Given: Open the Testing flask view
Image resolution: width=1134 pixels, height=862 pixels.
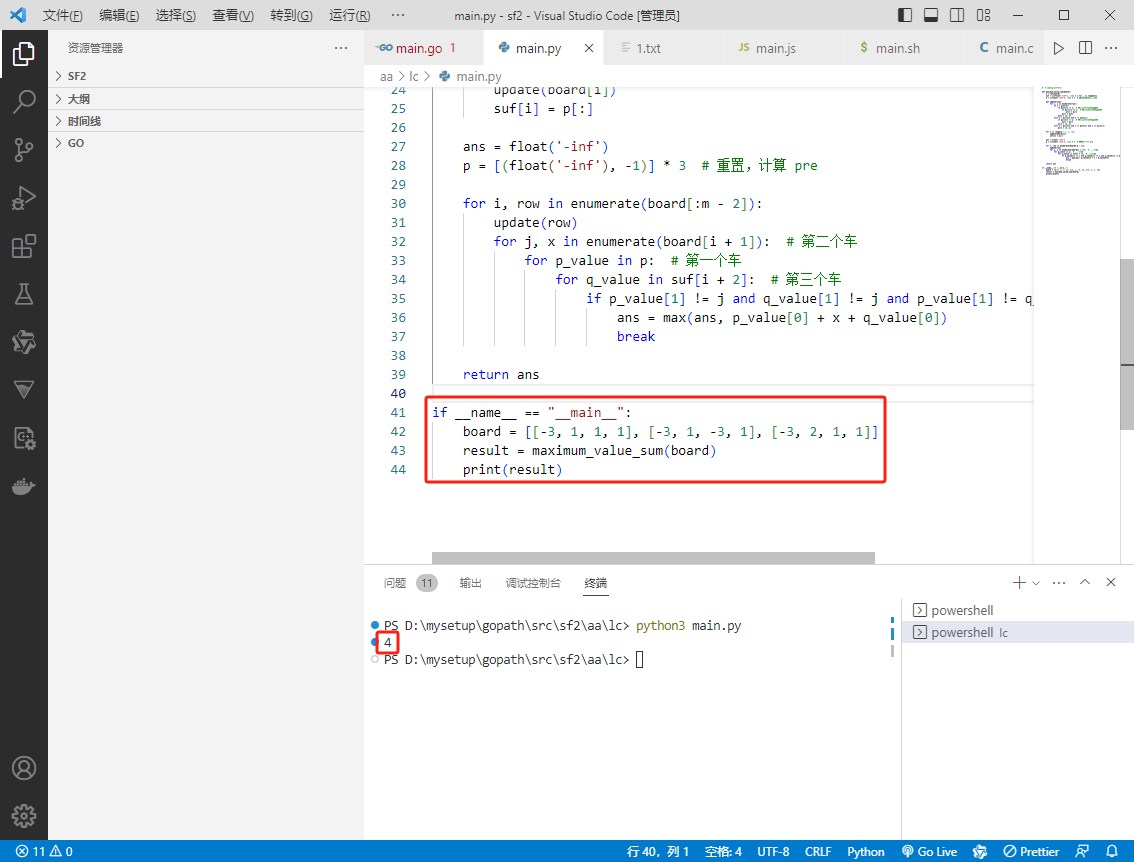Looking at the screenshot, I should [x=24, y=294].
